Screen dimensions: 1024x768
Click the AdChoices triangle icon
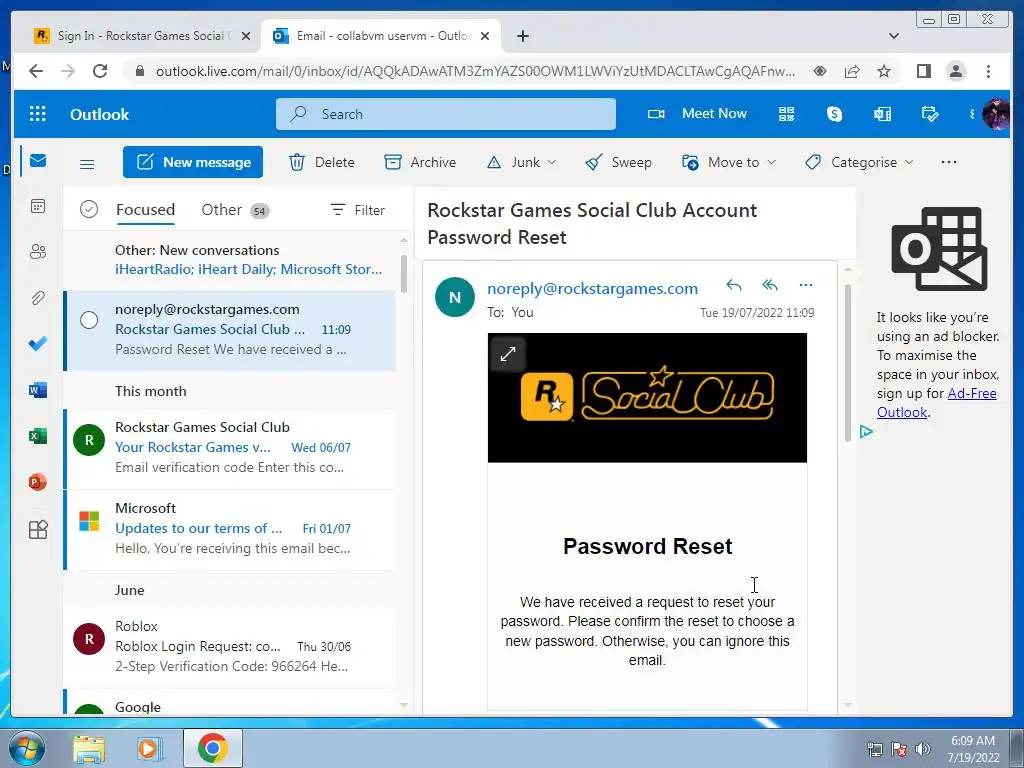(x=866, y=432)
